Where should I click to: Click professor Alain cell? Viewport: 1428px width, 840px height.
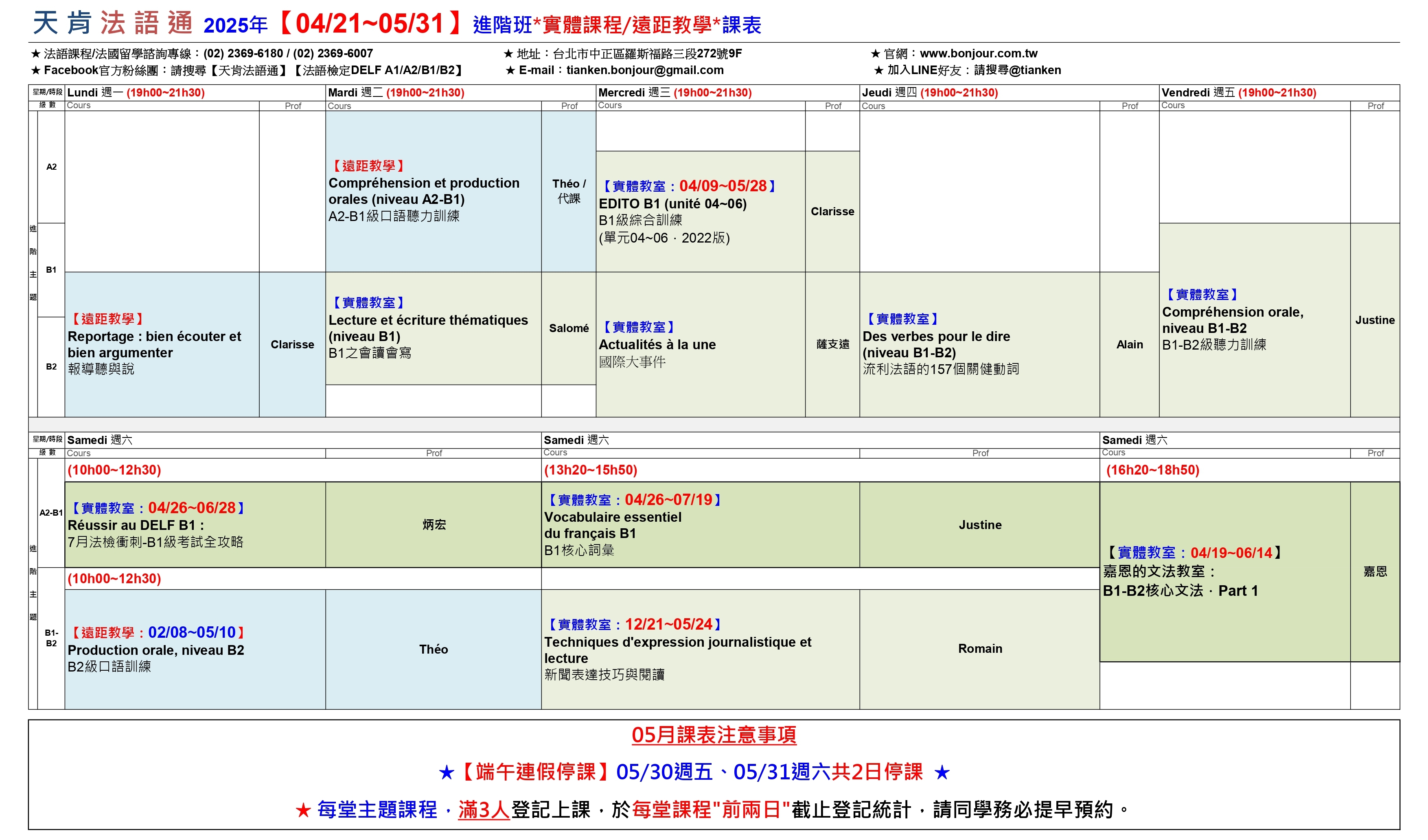[x=1129, y=344]
